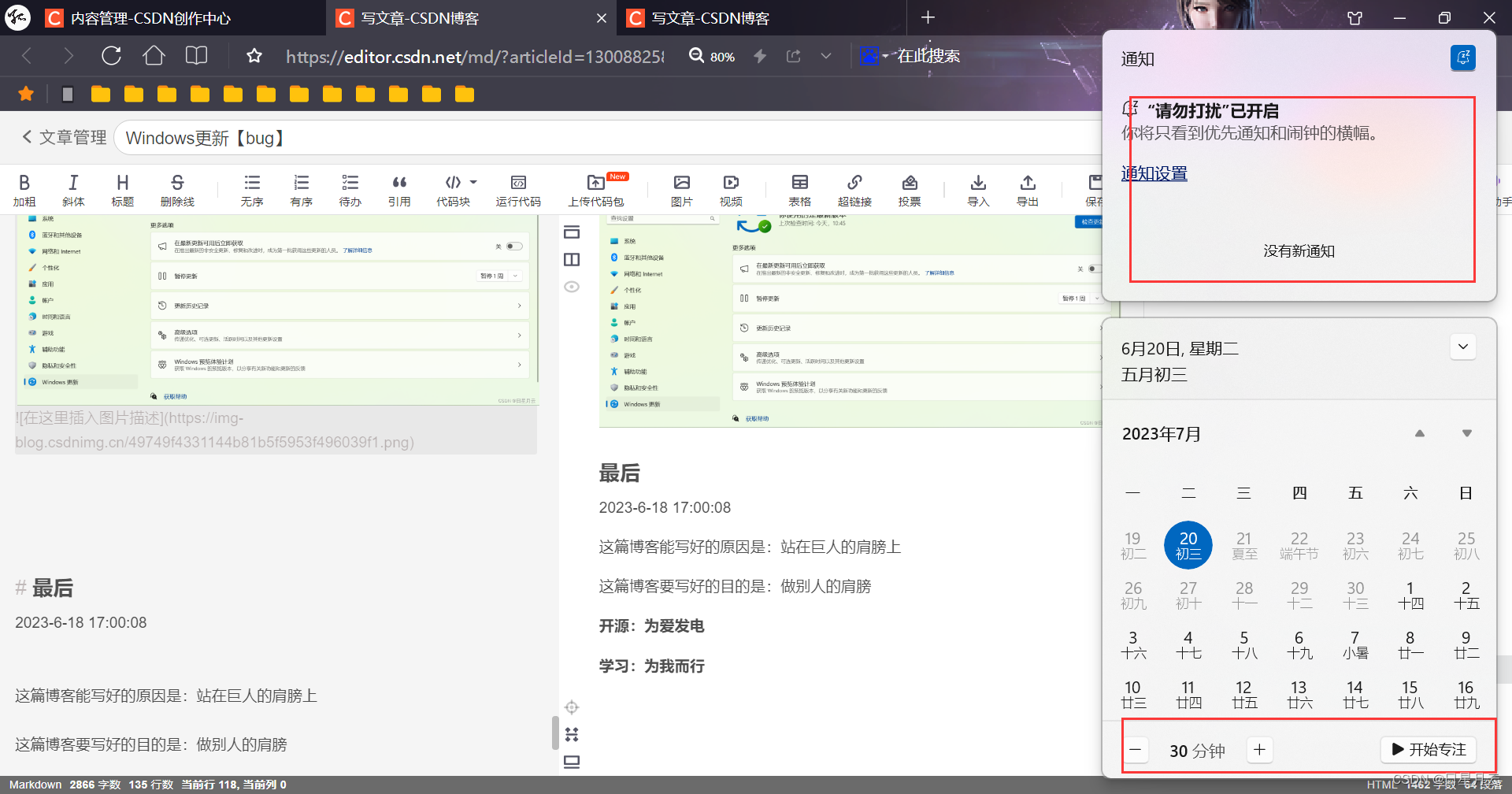Click the 在此搜索 search box
This screenshot has width=1512, height=794.
pyautogui.click(x=929, y=56)
